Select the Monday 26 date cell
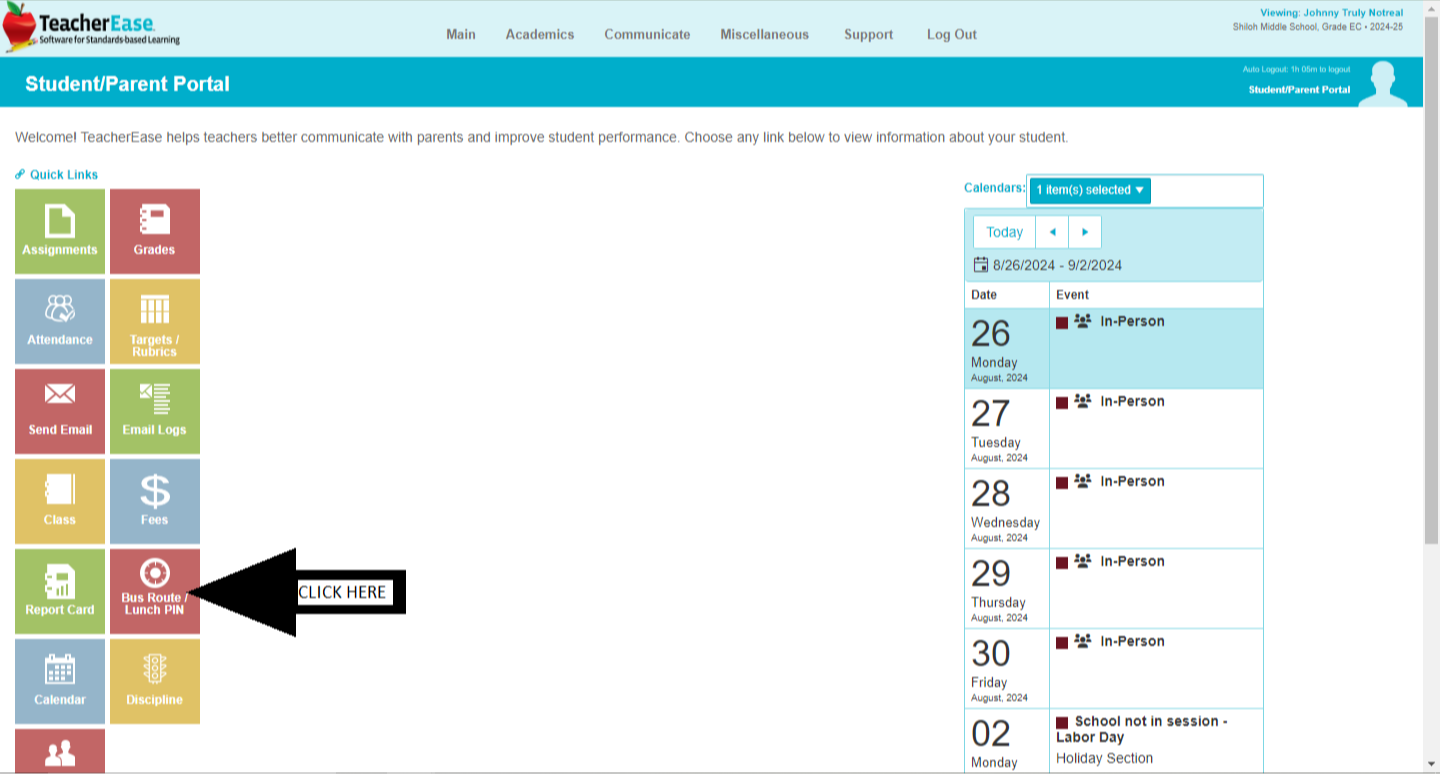1440x775 pixels. (1007, 348)
